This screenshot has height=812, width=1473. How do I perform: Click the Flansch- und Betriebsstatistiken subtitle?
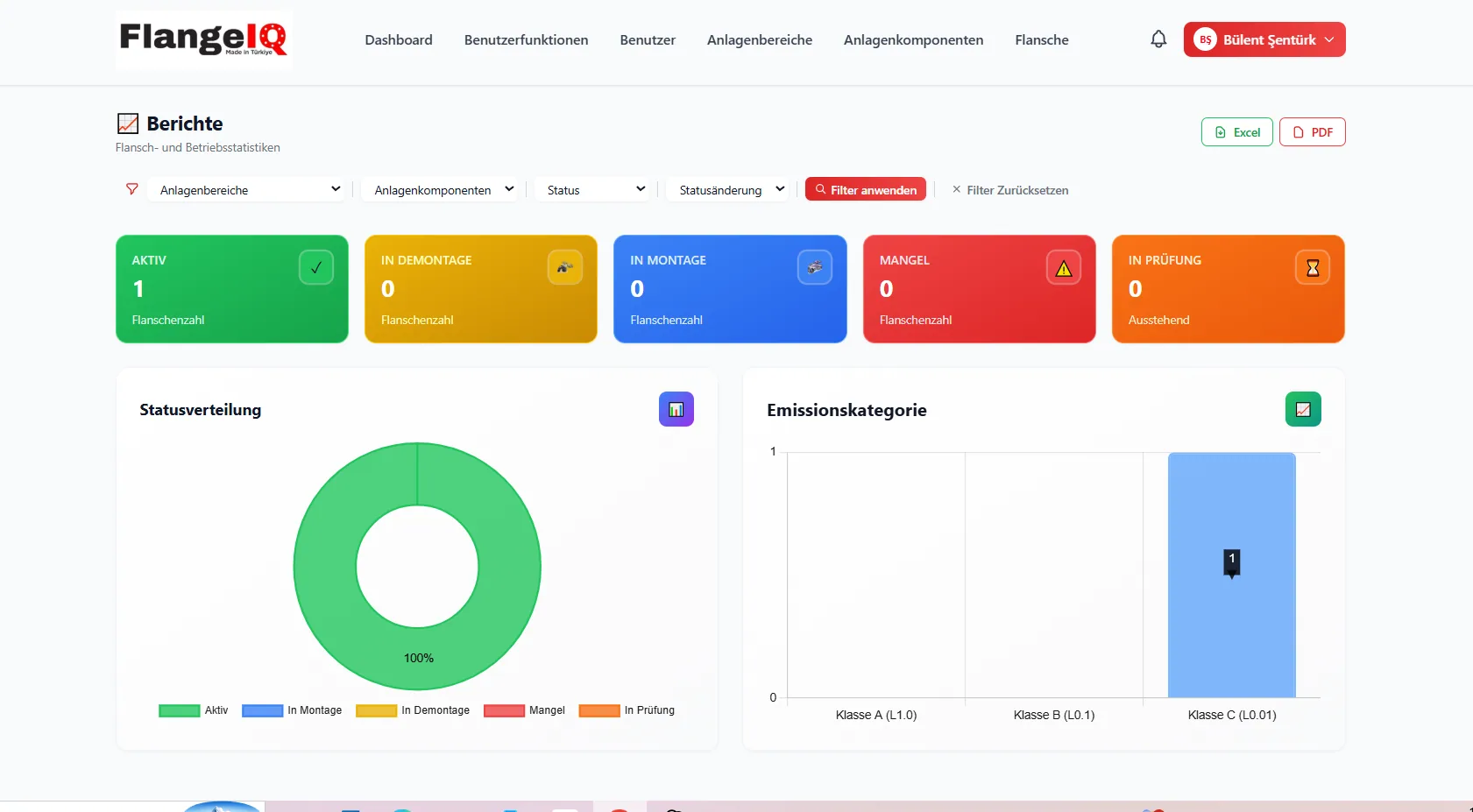[198, 147]
